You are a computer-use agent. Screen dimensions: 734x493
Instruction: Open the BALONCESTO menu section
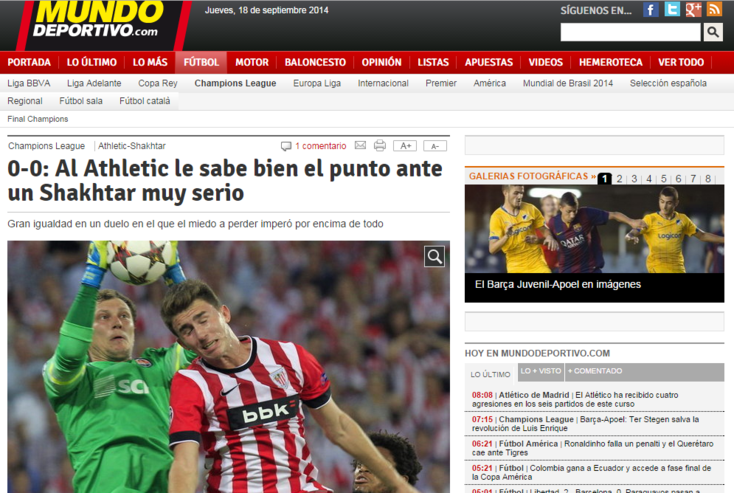coord(315,62)
